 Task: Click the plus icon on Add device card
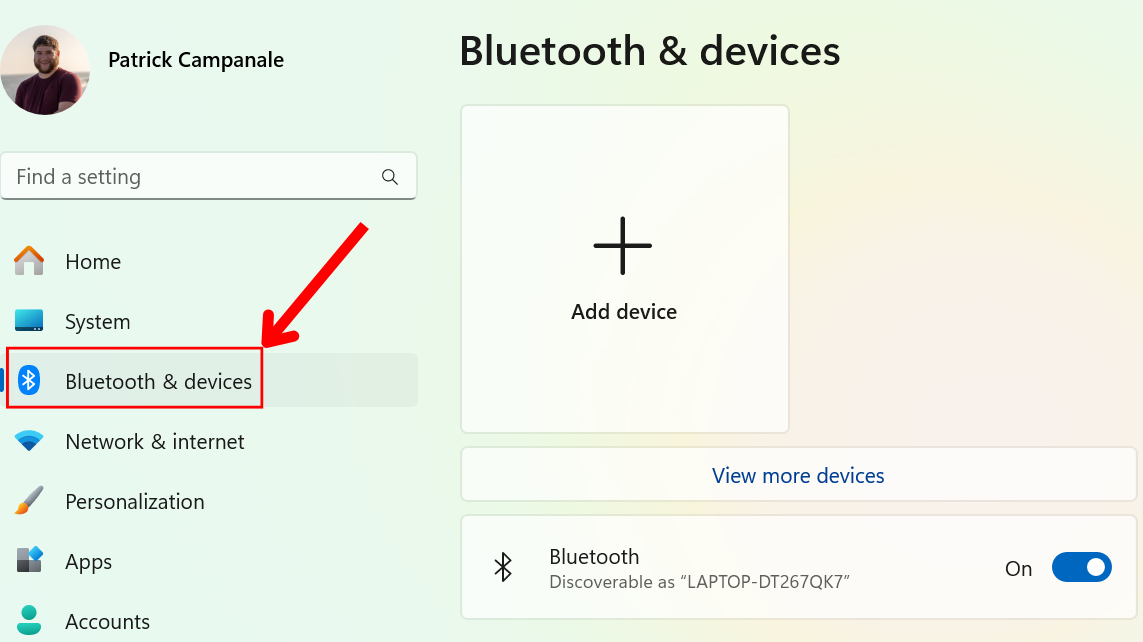click(x=623, y=245)
